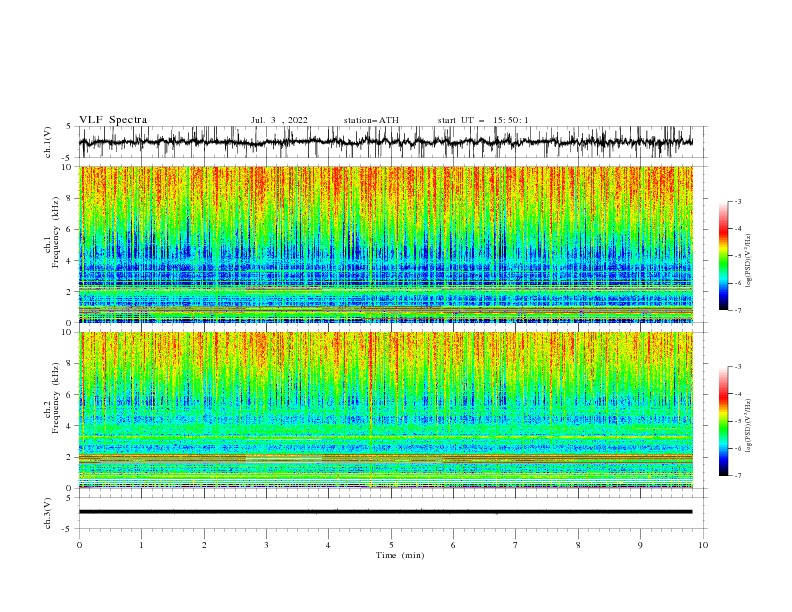Click the time axis tick label "5"
Viewport: 792px width, 612px height.
click(391, 545)
